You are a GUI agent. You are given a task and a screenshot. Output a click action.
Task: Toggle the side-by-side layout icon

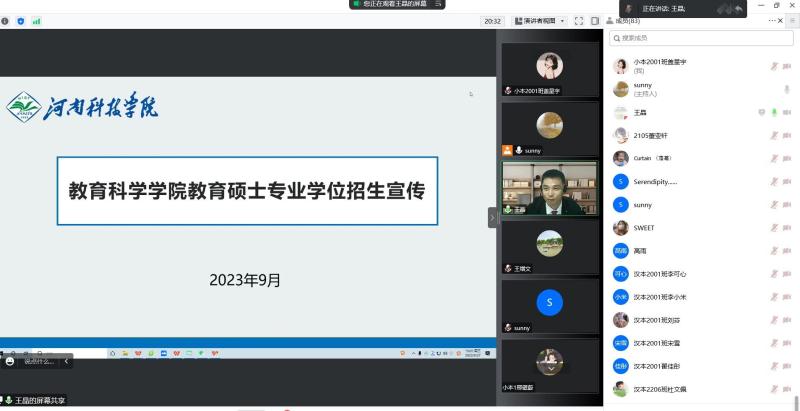[x=595, y=21]
